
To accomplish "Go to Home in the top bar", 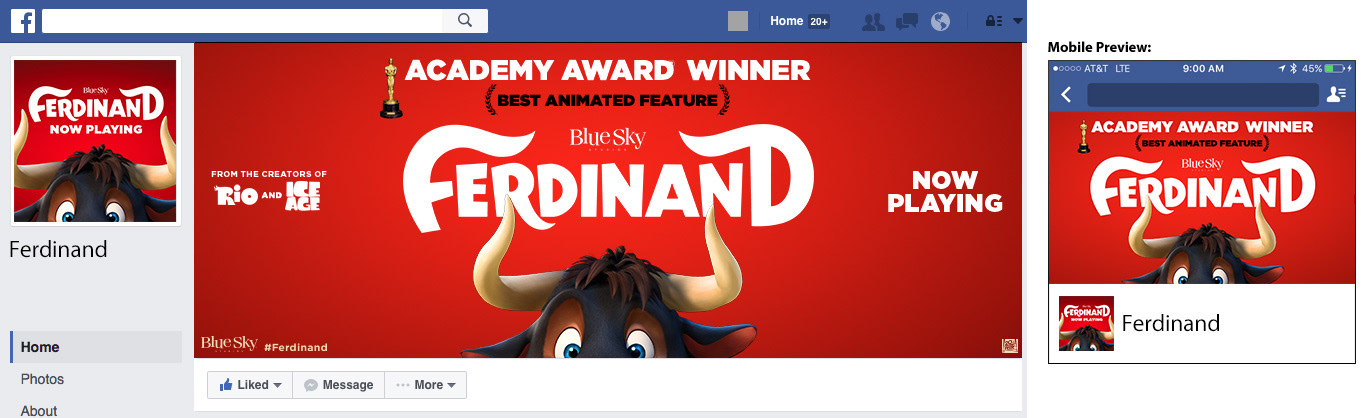I will click(787, 21).
